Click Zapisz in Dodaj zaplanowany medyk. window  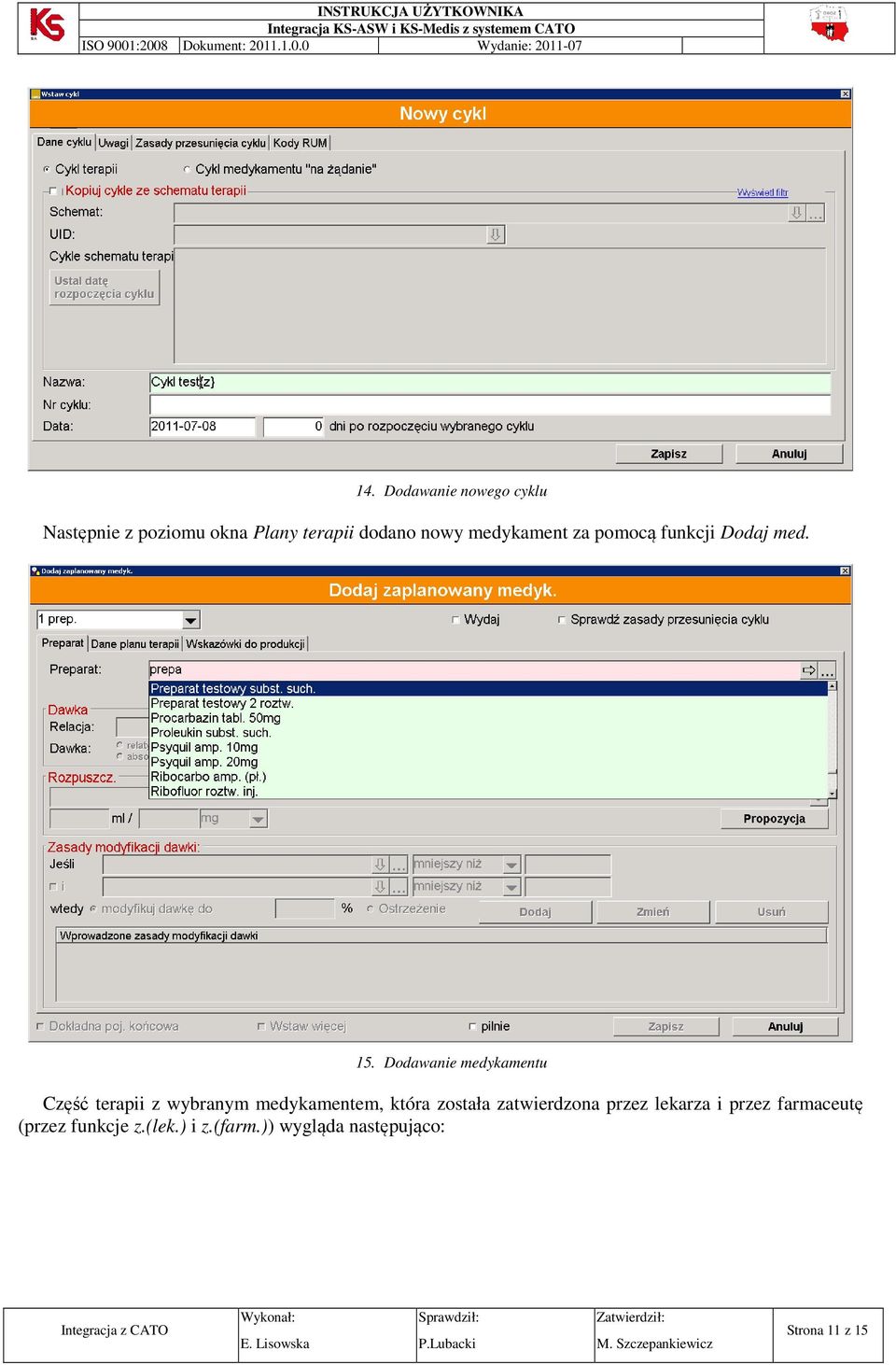click(665, 1026)
